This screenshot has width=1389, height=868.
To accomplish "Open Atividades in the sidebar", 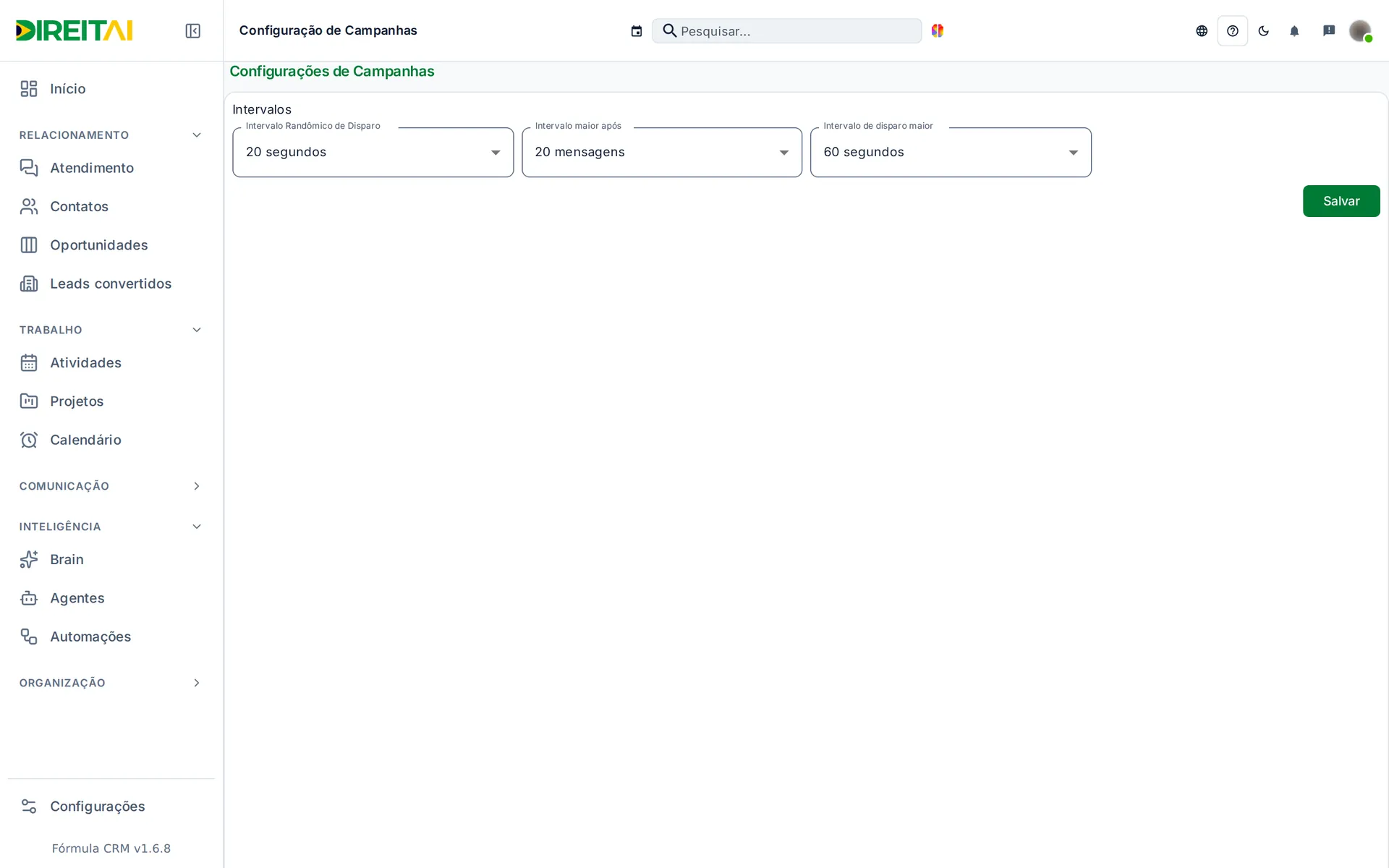I will [x=111, y=362].
